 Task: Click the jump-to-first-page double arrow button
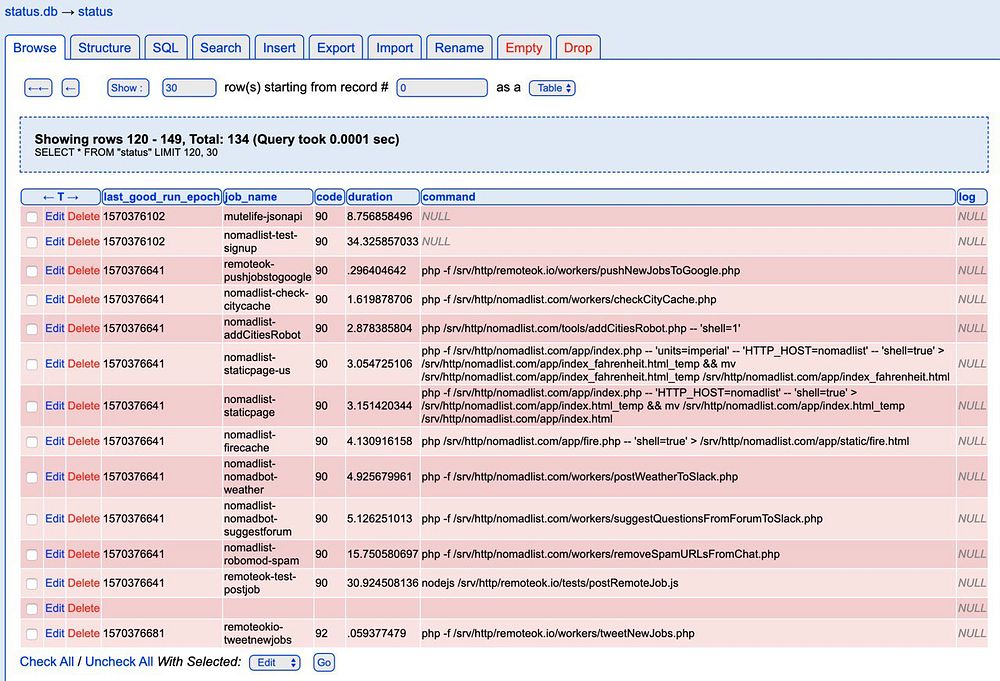(x=38, y=88)
